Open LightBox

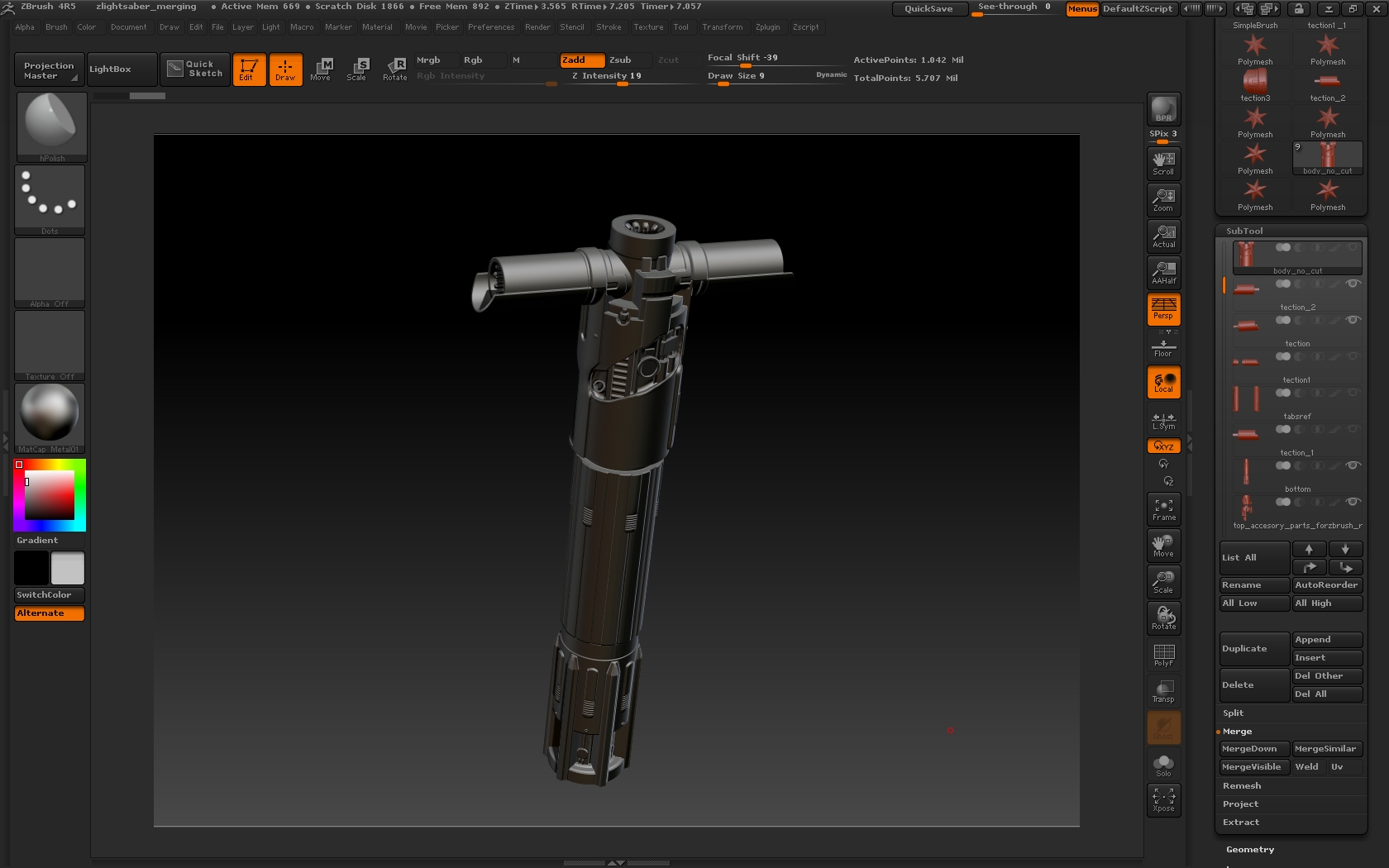(122, 69)
